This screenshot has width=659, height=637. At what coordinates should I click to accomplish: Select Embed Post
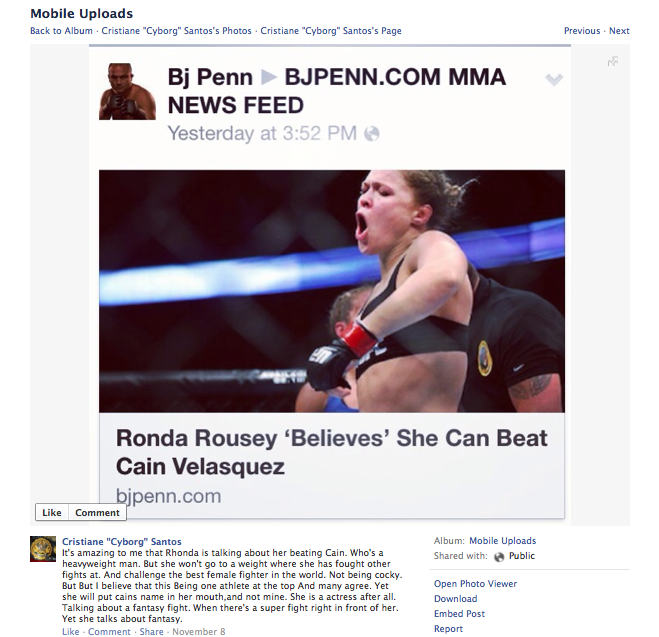459,614
